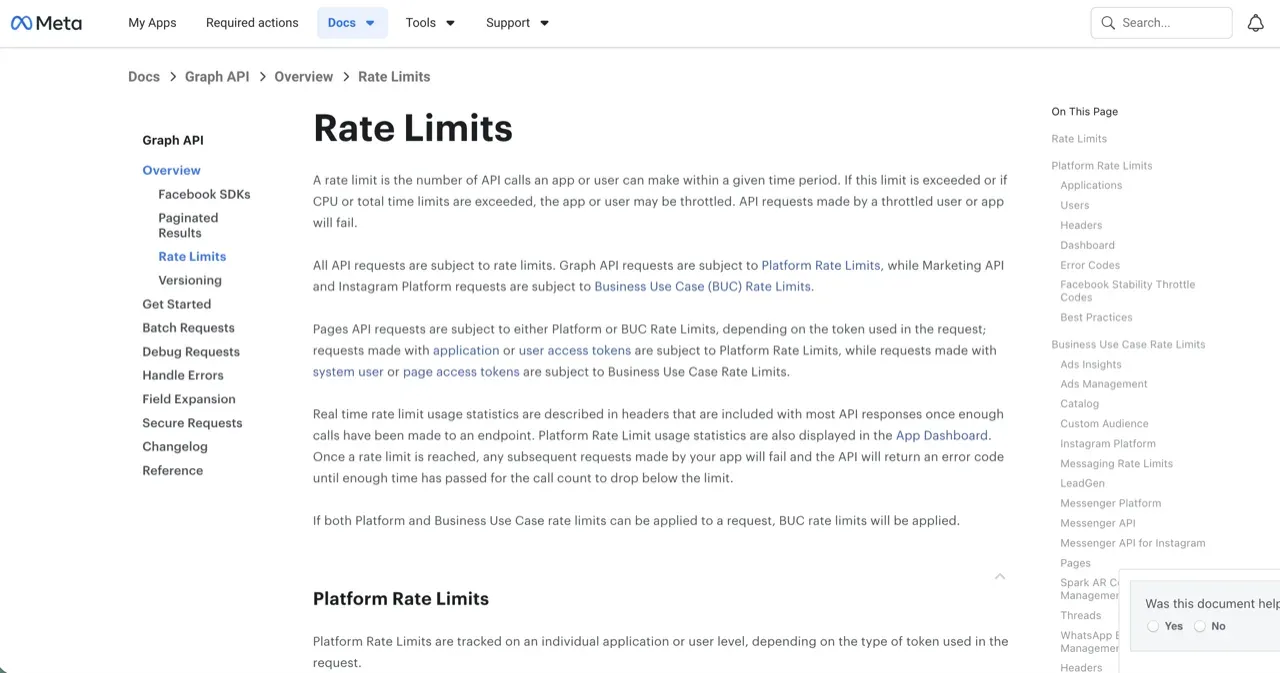Click Graph API breadcrumb link

tap(217, 77)
